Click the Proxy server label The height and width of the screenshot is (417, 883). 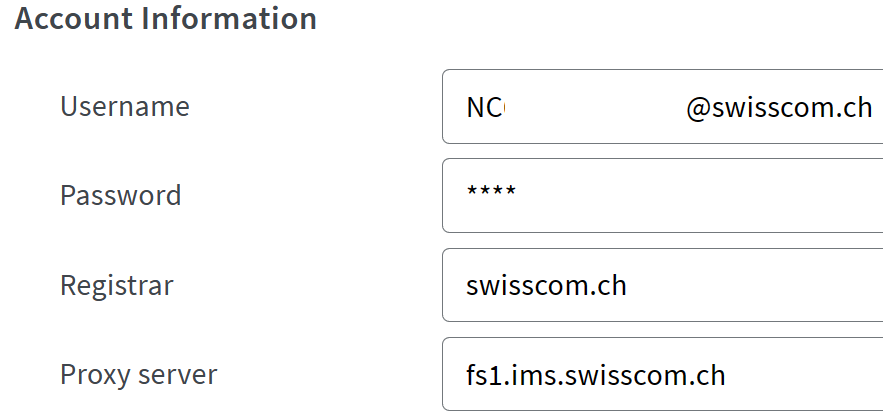(x=139, y=374)
